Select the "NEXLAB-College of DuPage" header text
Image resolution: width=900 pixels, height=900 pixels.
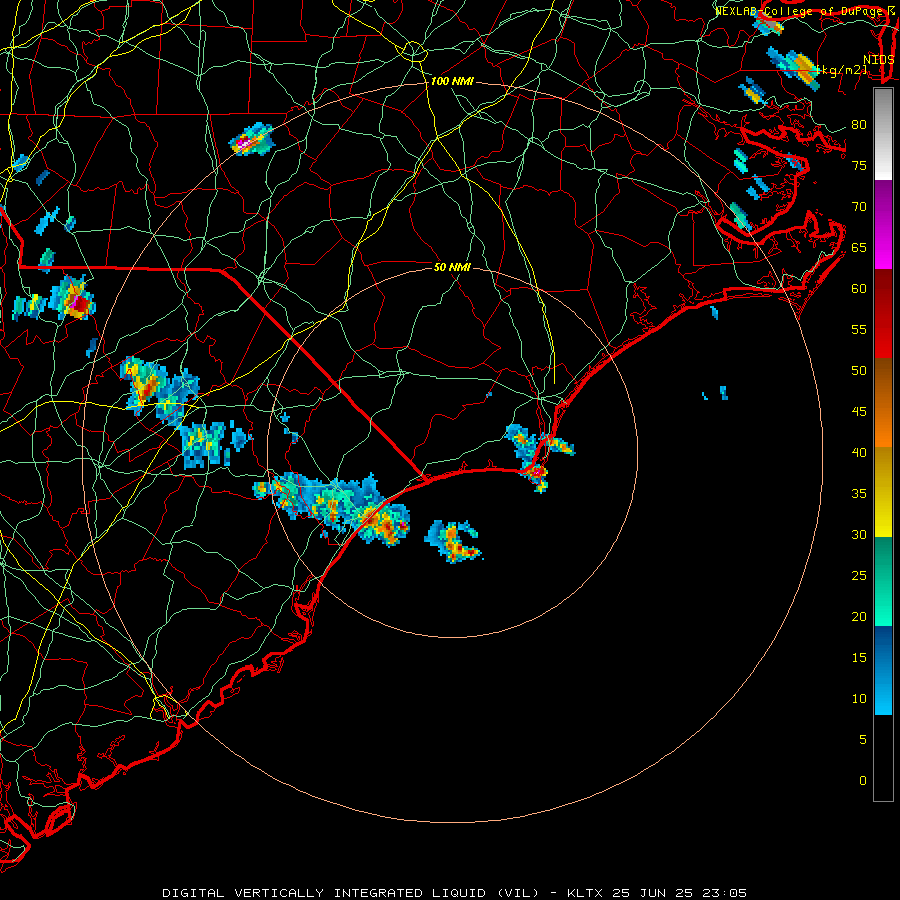click(x=798, y=11)
